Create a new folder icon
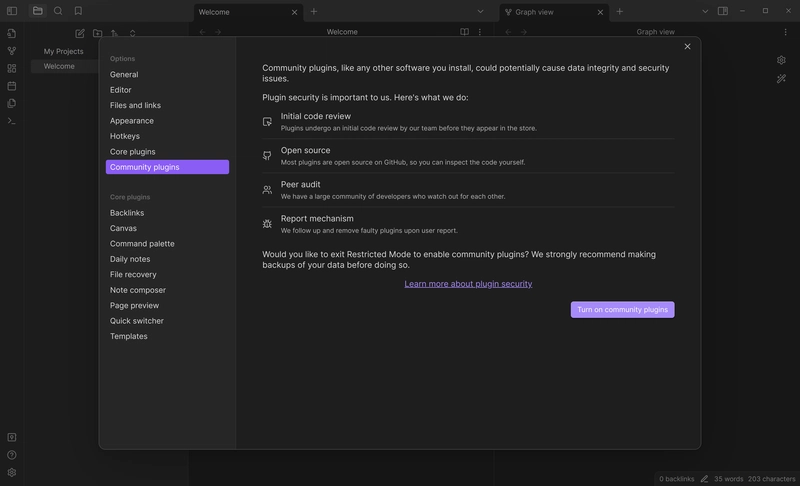Image resolution: width=800 pixels, height=486 pixels. pos(97,33)
